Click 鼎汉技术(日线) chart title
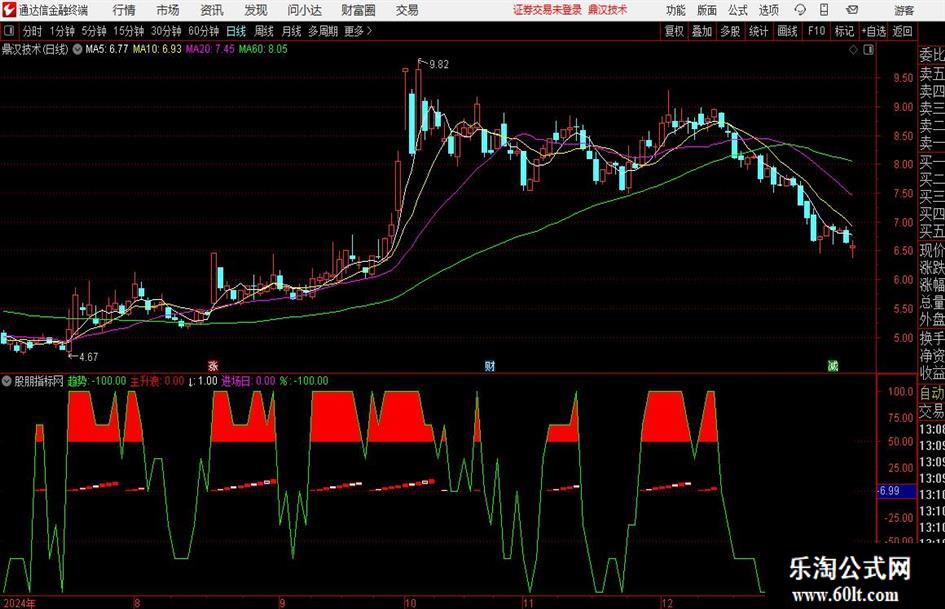This screenshot has height=609, width=945. pyautogui.click(x=35, y=49)
